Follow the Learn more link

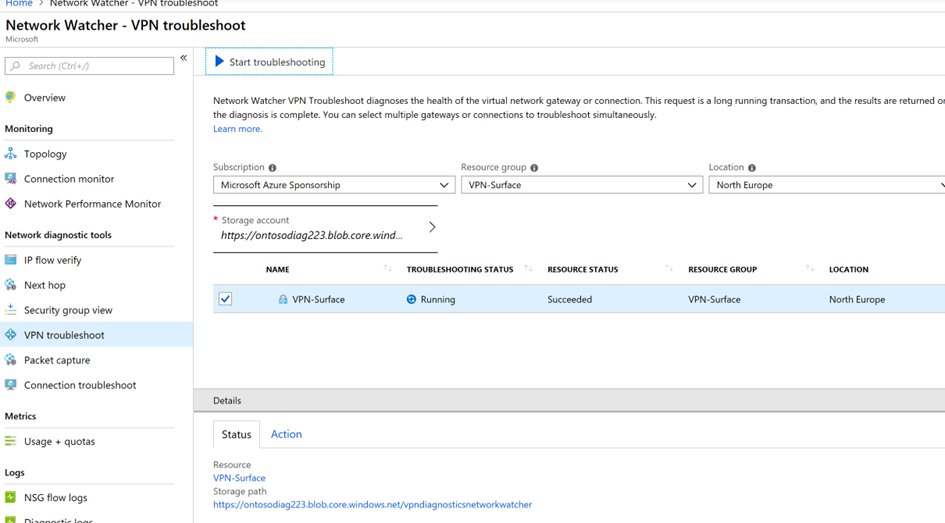237,128
